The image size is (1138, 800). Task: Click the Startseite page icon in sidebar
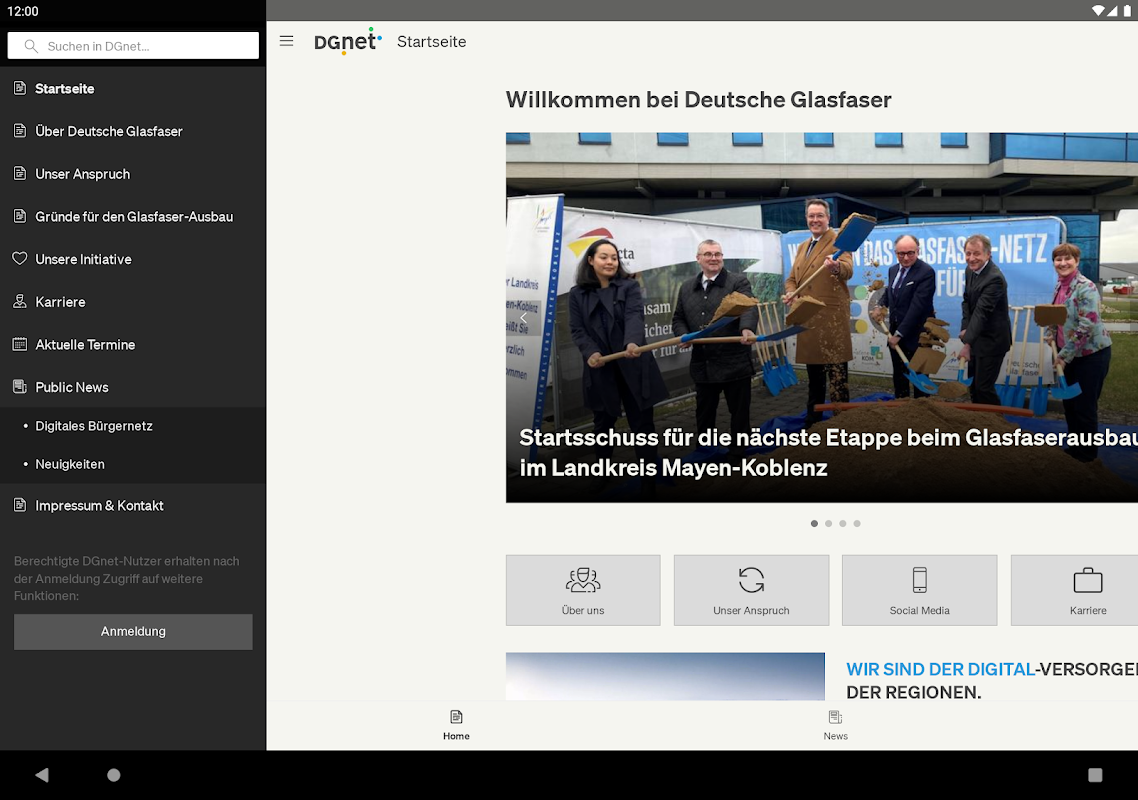20,89
